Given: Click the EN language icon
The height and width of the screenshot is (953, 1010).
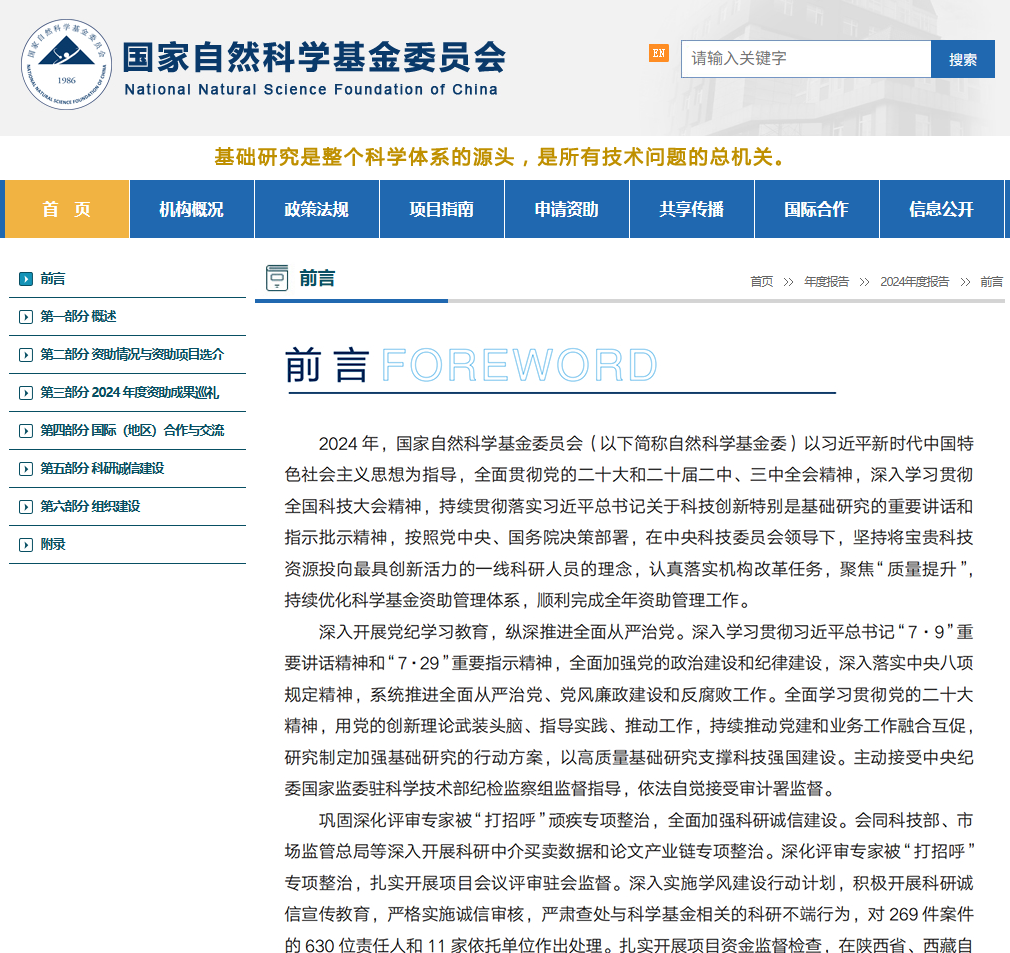Looking at the screenshot, I should click(x=659, y=54).
